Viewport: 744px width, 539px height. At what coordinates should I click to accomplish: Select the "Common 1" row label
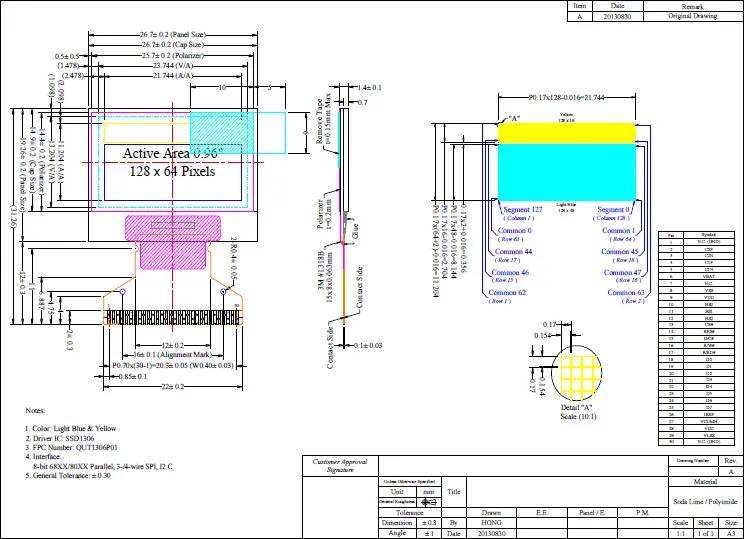(x=619, y=231)
